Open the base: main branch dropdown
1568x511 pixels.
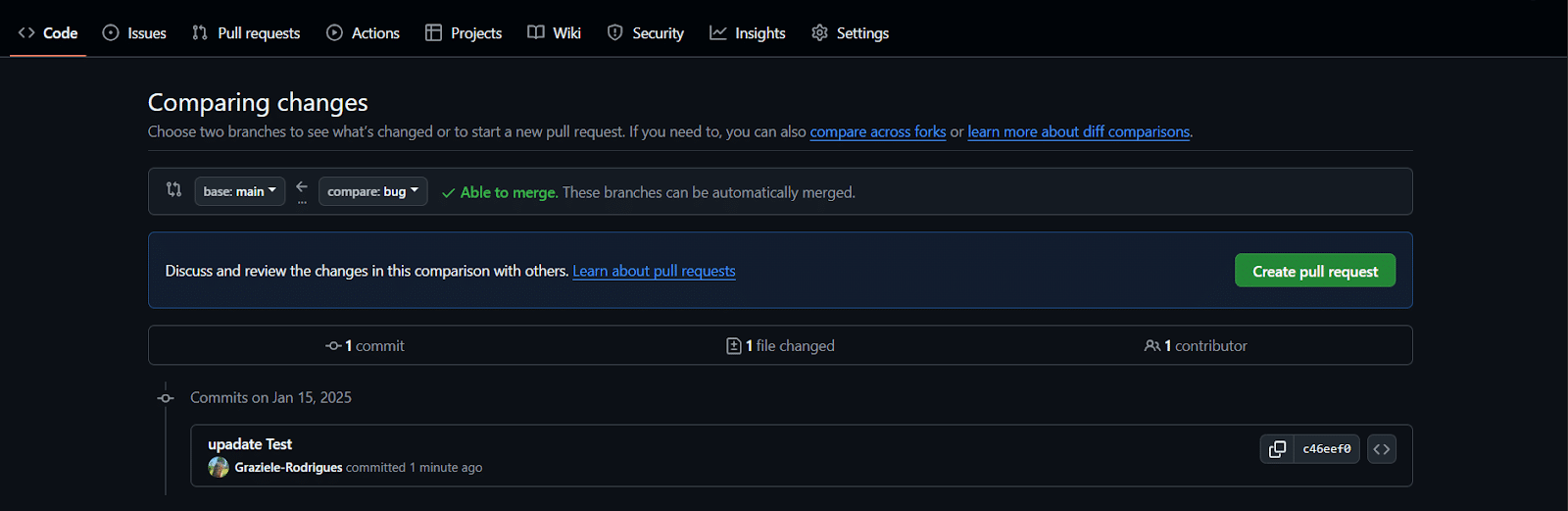point(239,191)
